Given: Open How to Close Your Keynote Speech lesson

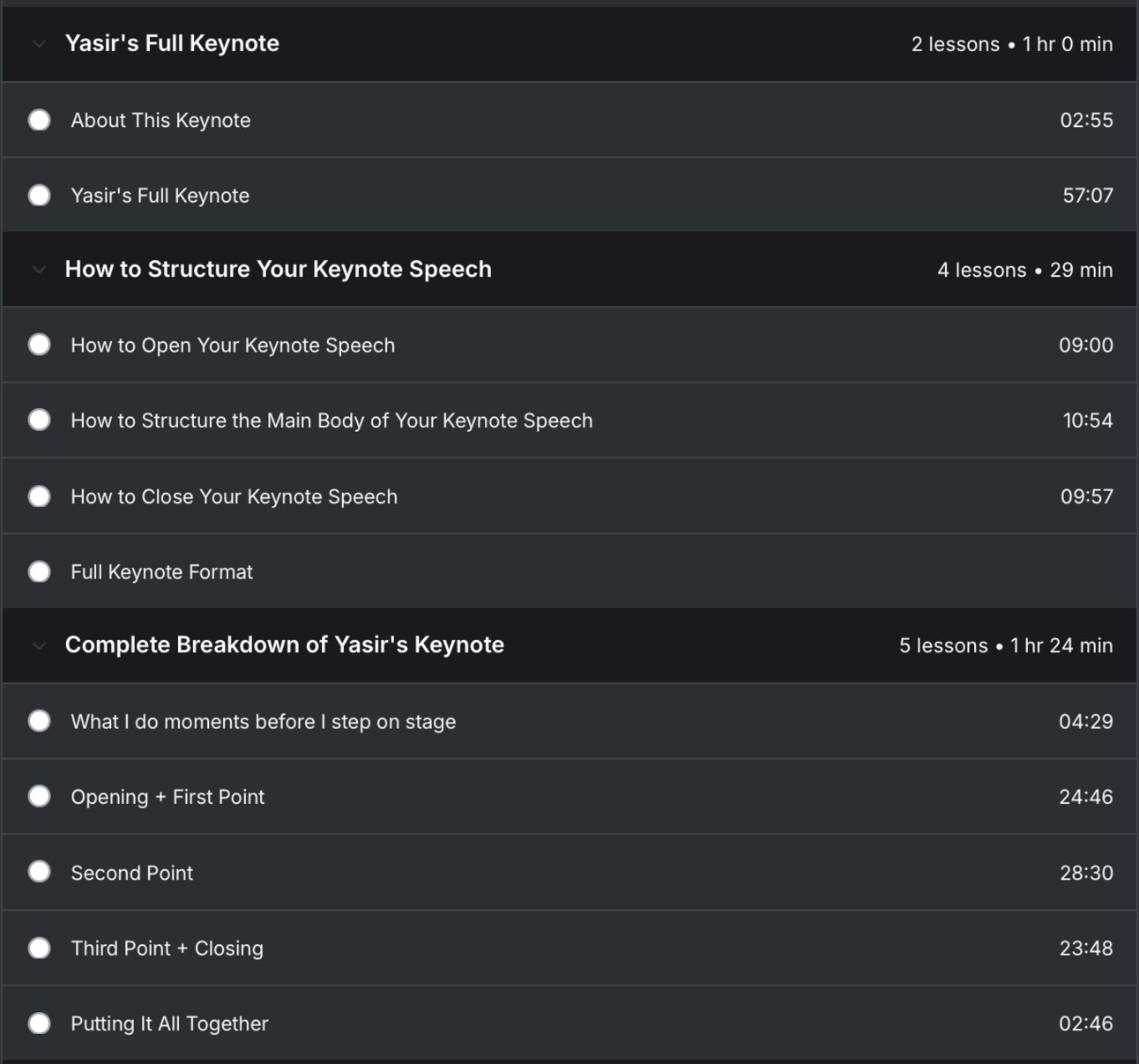Looking at the screenshot, I should click(x=234, y=496).
